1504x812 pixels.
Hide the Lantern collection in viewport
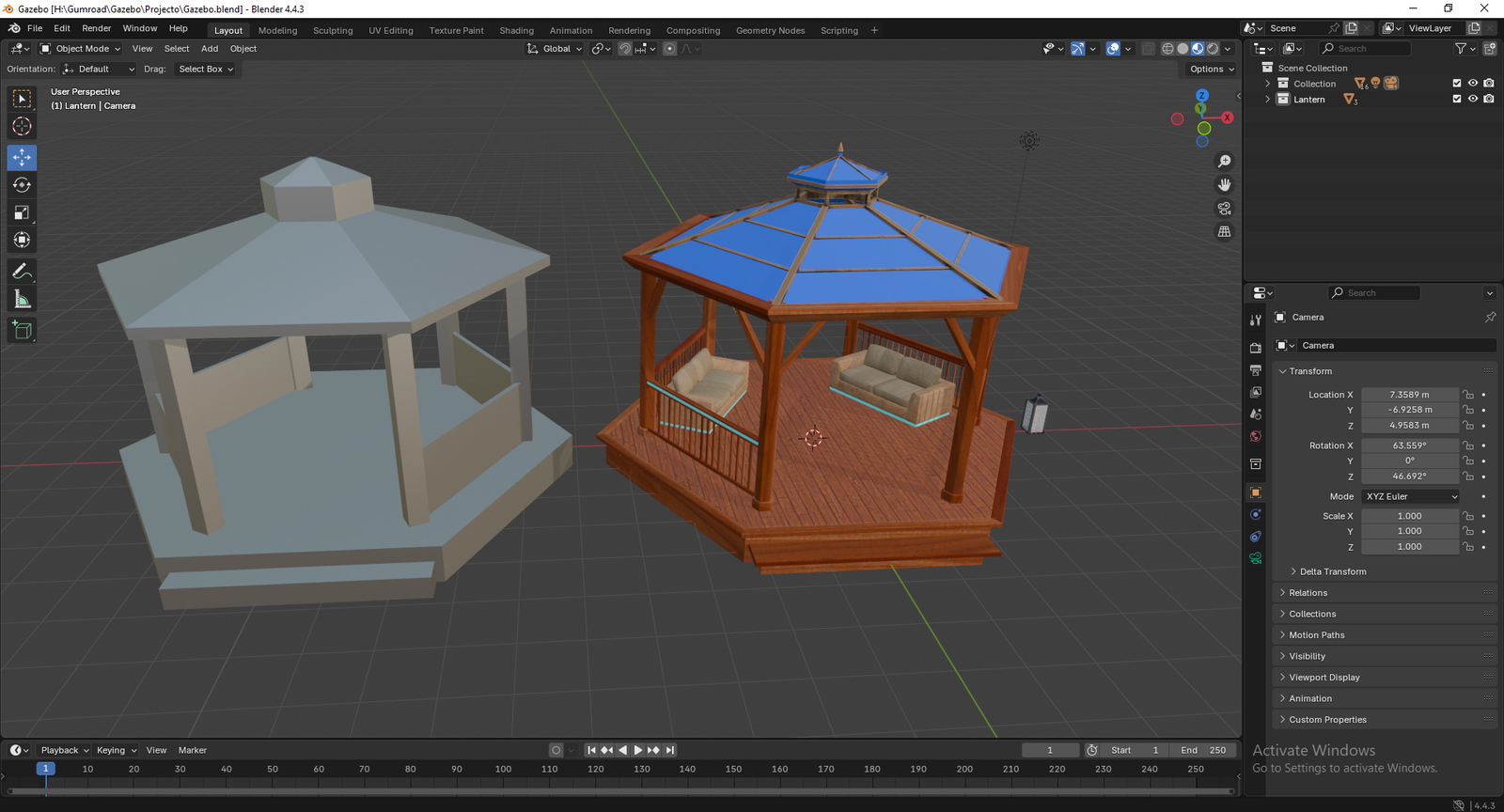point(1473,99)
